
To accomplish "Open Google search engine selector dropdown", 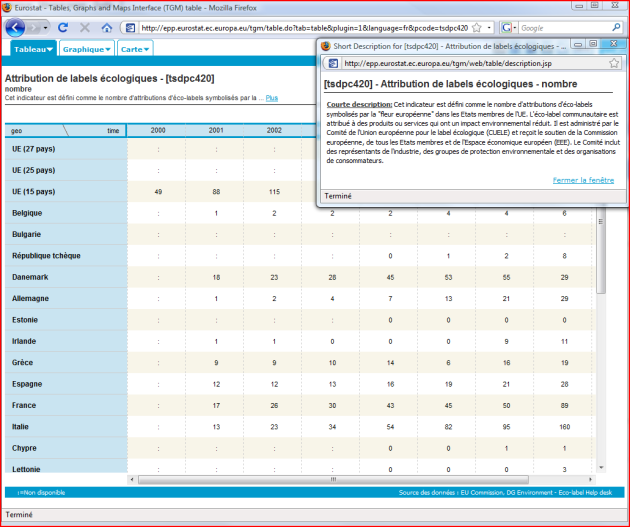I will coord(508,28).
